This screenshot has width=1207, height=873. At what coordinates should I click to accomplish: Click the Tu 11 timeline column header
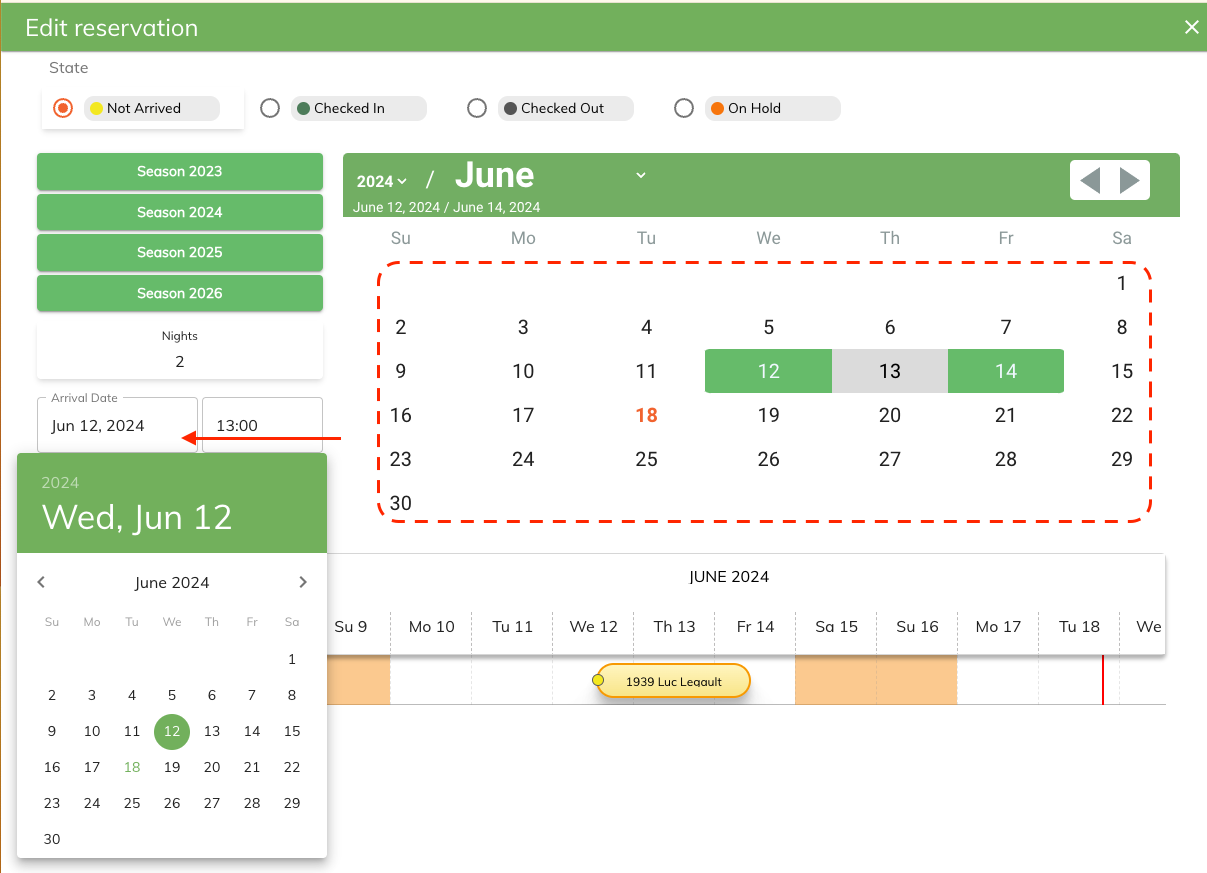click(x=513, y=626)
